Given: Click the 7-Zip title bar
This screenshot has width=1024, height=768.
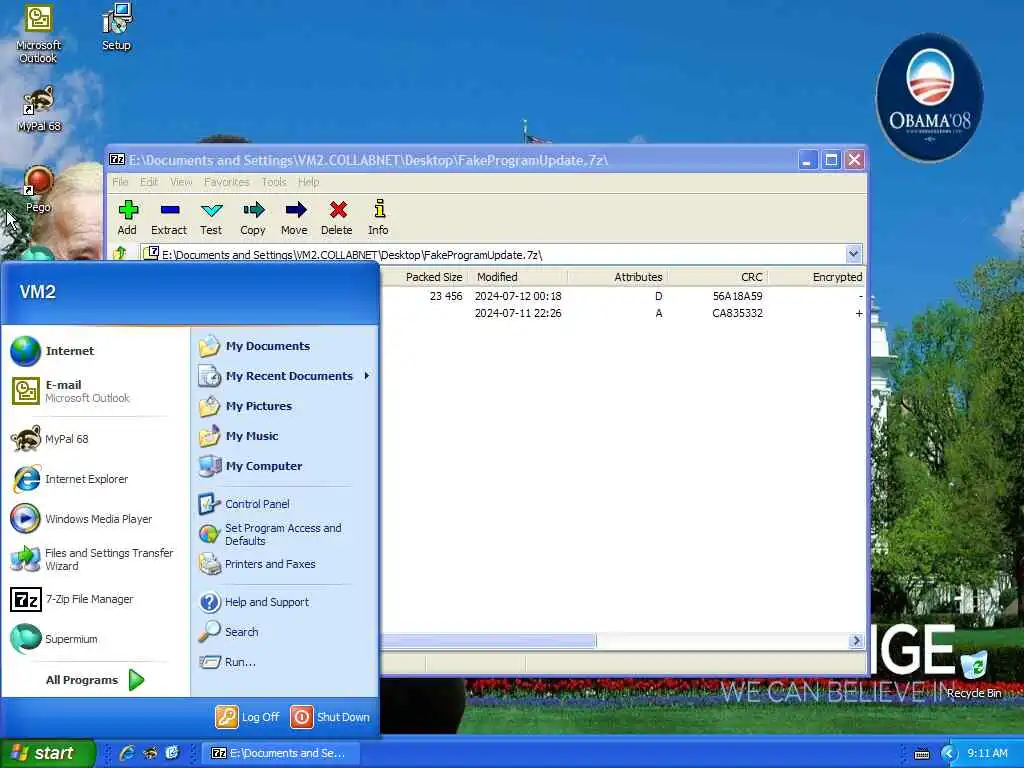Looking at the screenshot, I should (451, 160).
